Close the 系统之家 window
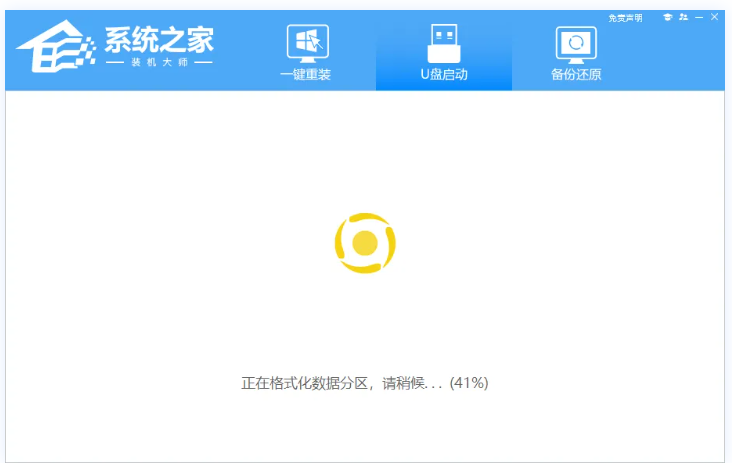732x463 pixels. click(x=714, y=17)
